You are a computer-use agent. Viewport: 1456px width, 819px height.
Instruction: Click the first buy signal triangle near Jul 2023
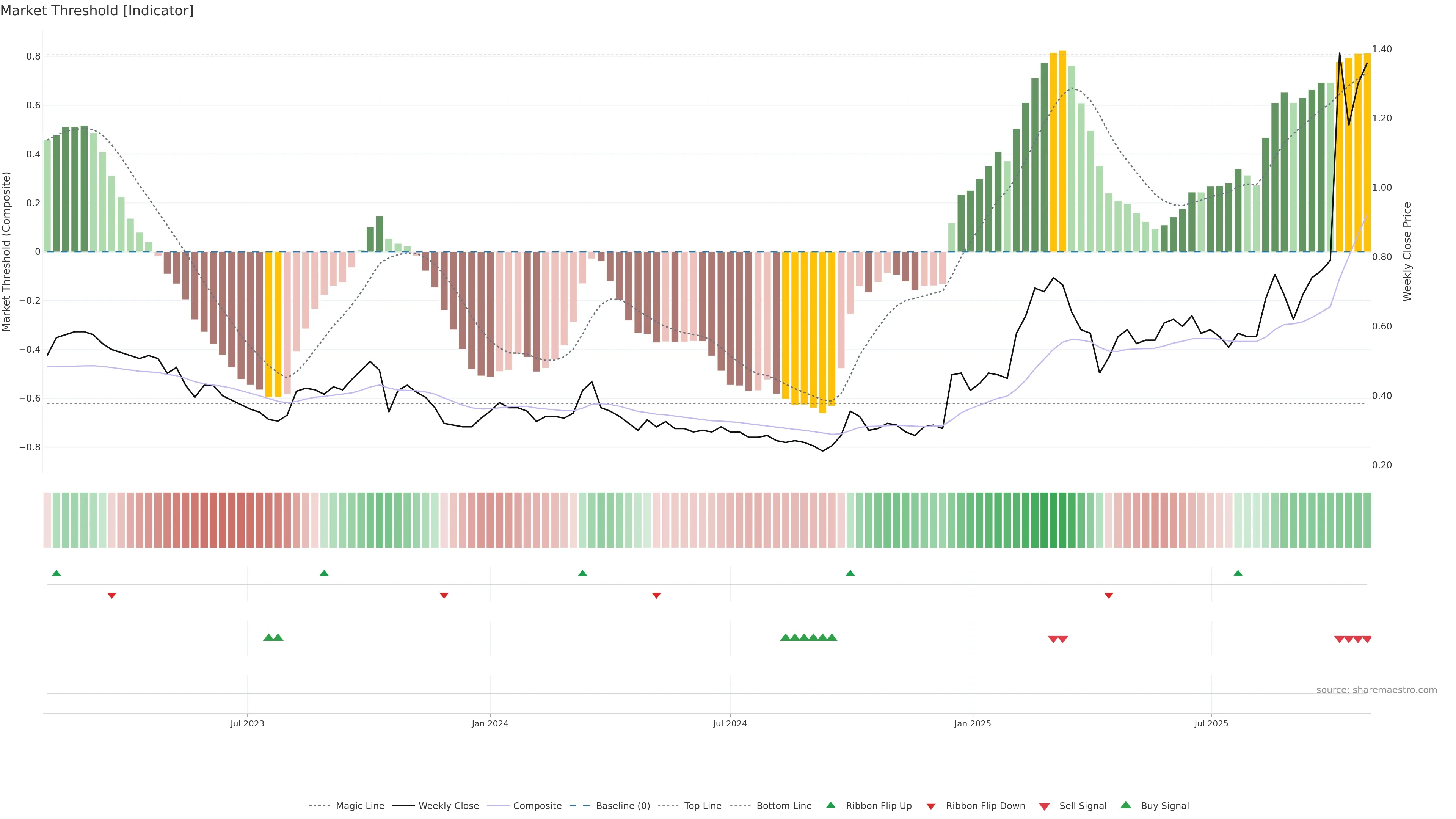pyautogui.click(x=268, y=637)
